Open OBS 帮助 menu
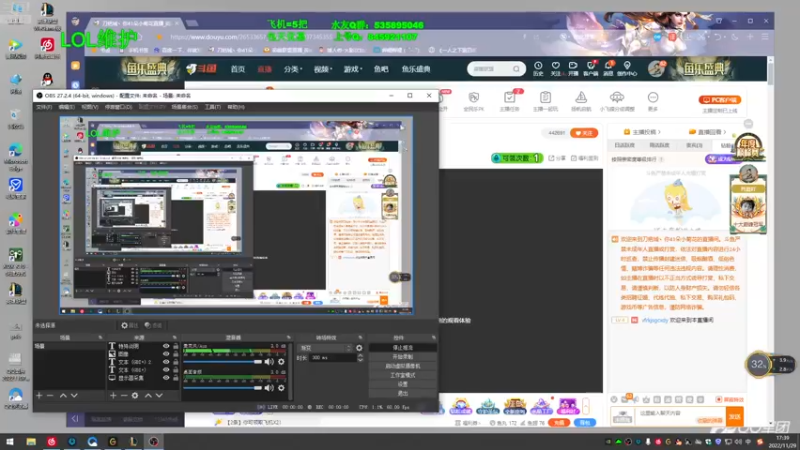This screenshot has width=800, height=450. [236, 107]
